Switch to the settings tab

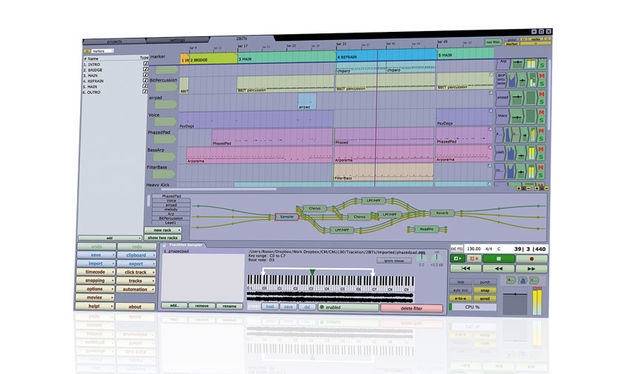pos(178,40)
